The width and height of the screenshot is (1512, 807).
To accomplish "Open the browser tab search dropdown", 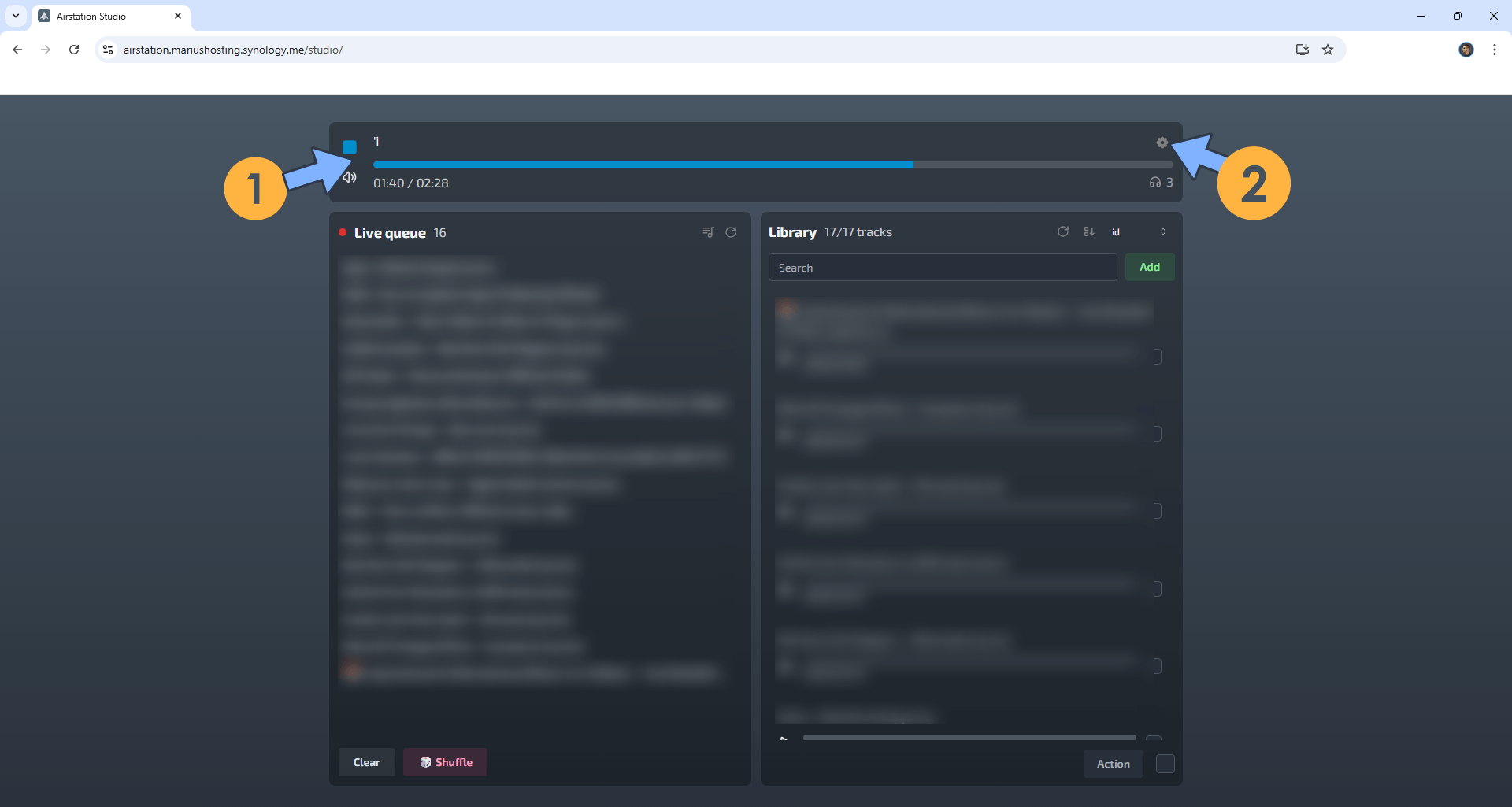I will click(x=15, y=16).
